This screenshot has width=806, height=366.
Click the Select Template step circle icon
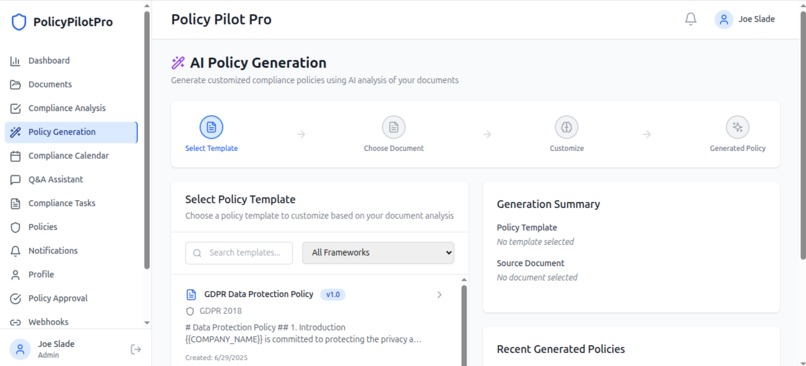coord(211,127)
